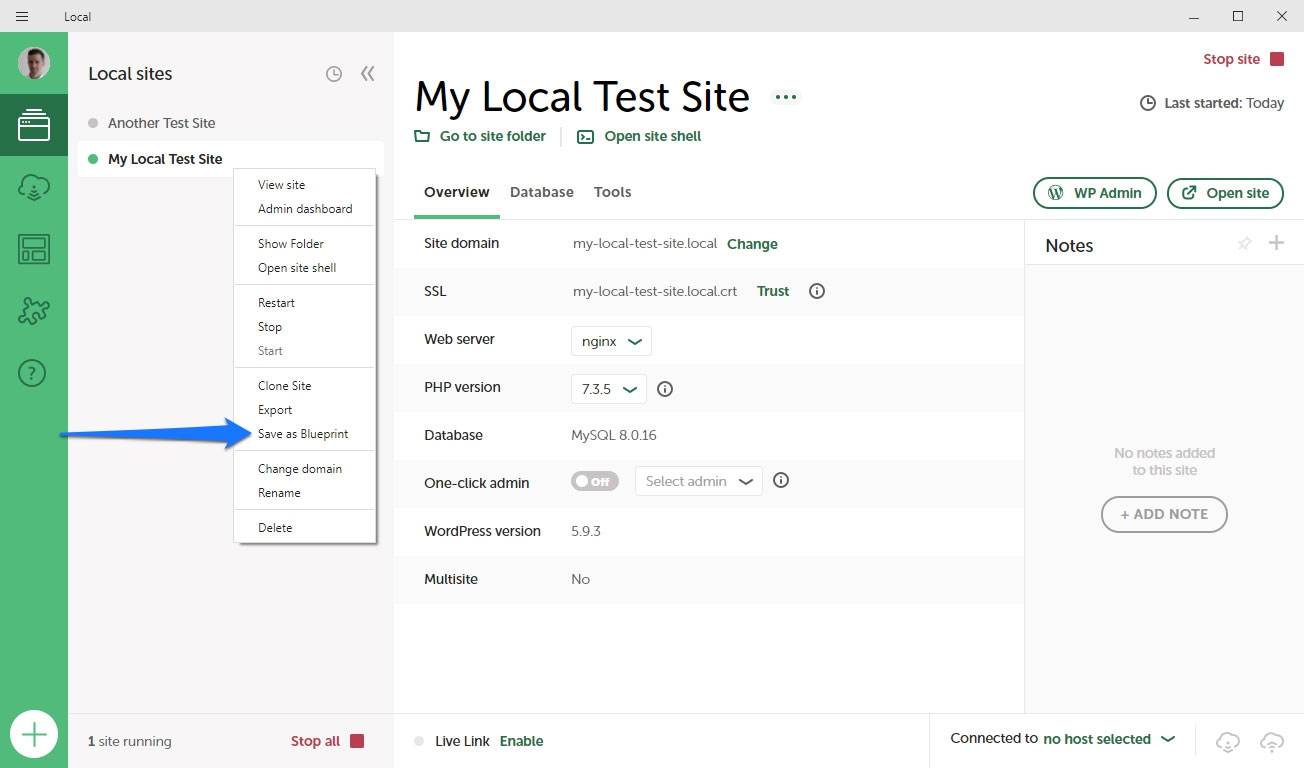Pin the notes panel

click(x=1244, y=243)
